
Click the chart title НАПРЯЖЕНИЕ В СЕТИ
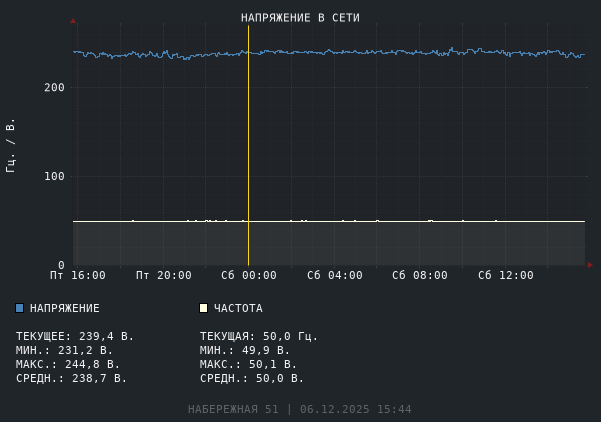(300, 18)
